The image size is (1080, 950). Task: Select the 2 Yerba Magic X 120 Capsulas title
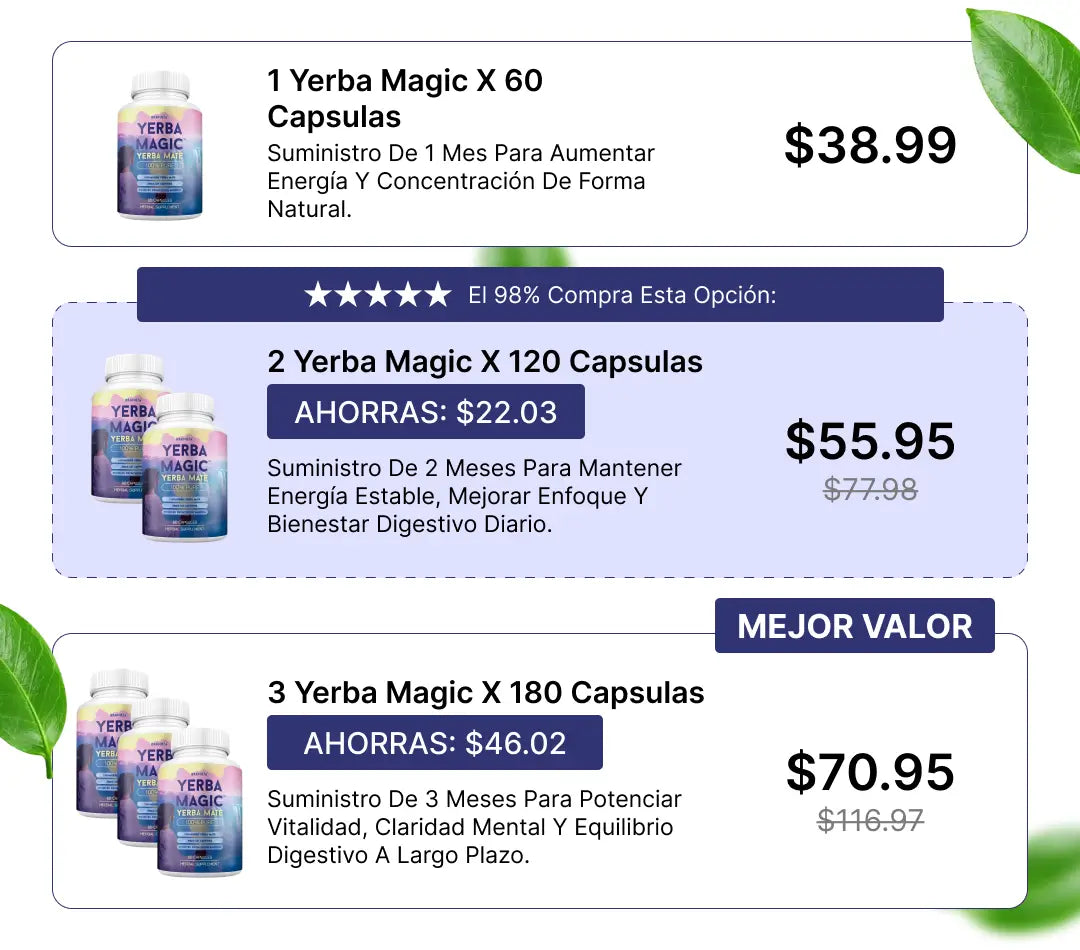tap(485, 362)
